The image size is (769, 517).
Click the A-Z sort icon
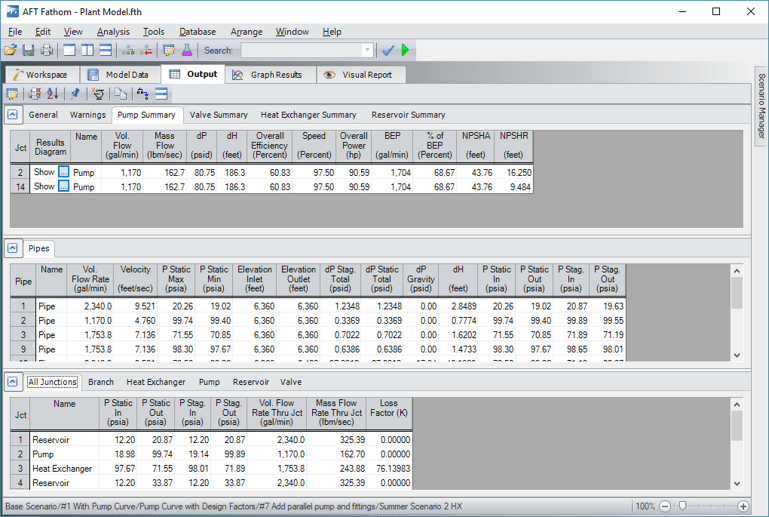tap(52, 94)
